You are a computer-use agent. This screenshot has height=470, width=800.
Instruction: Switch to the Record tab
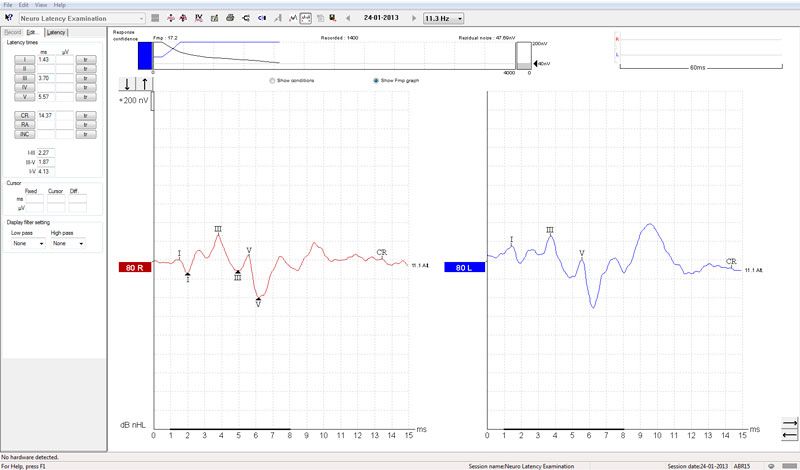click(x=13, y=33)
